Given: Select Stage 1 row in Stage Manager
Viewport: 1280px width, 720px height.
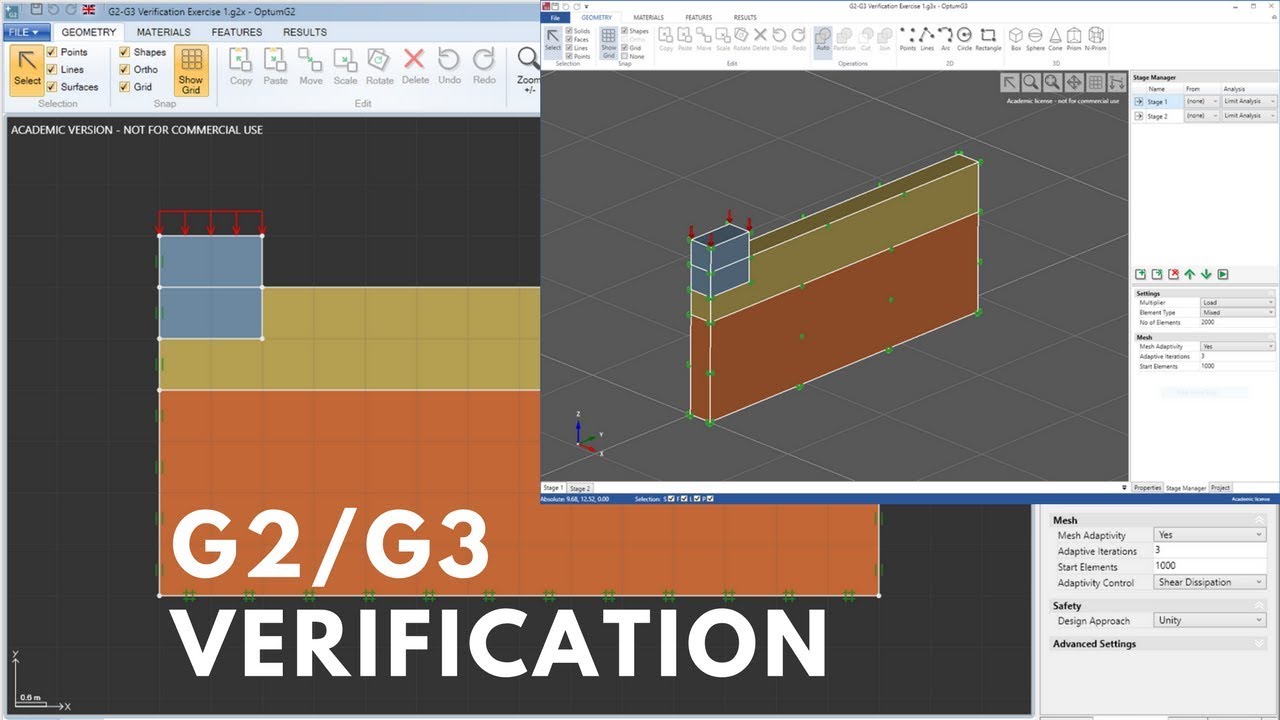Looking at the screenshot, I should pyautogui.click(x=1158, y=101).
